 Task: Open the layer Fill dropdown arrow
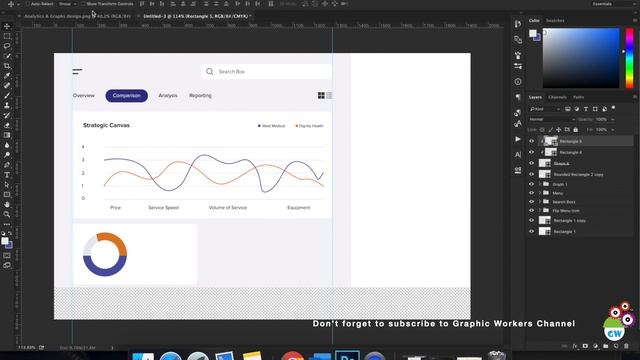(613, 130)
